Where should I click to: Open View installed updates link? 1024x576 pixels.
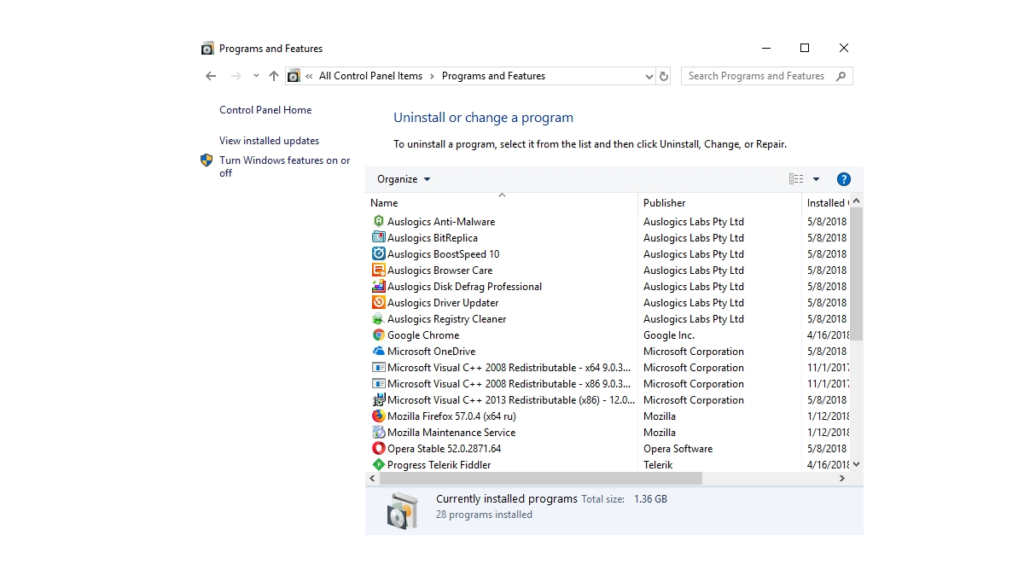click(269, 140)
